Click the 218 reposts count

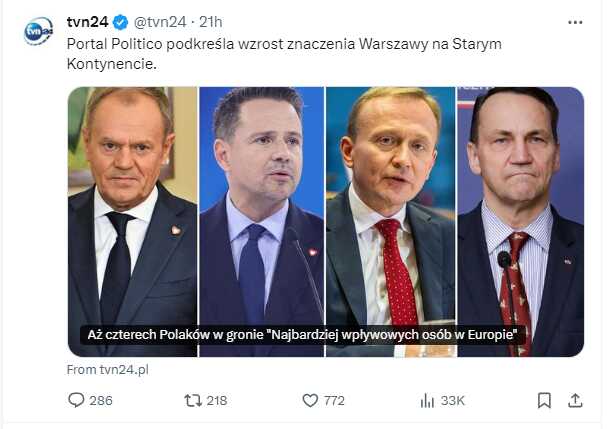(x=217, y=400)
